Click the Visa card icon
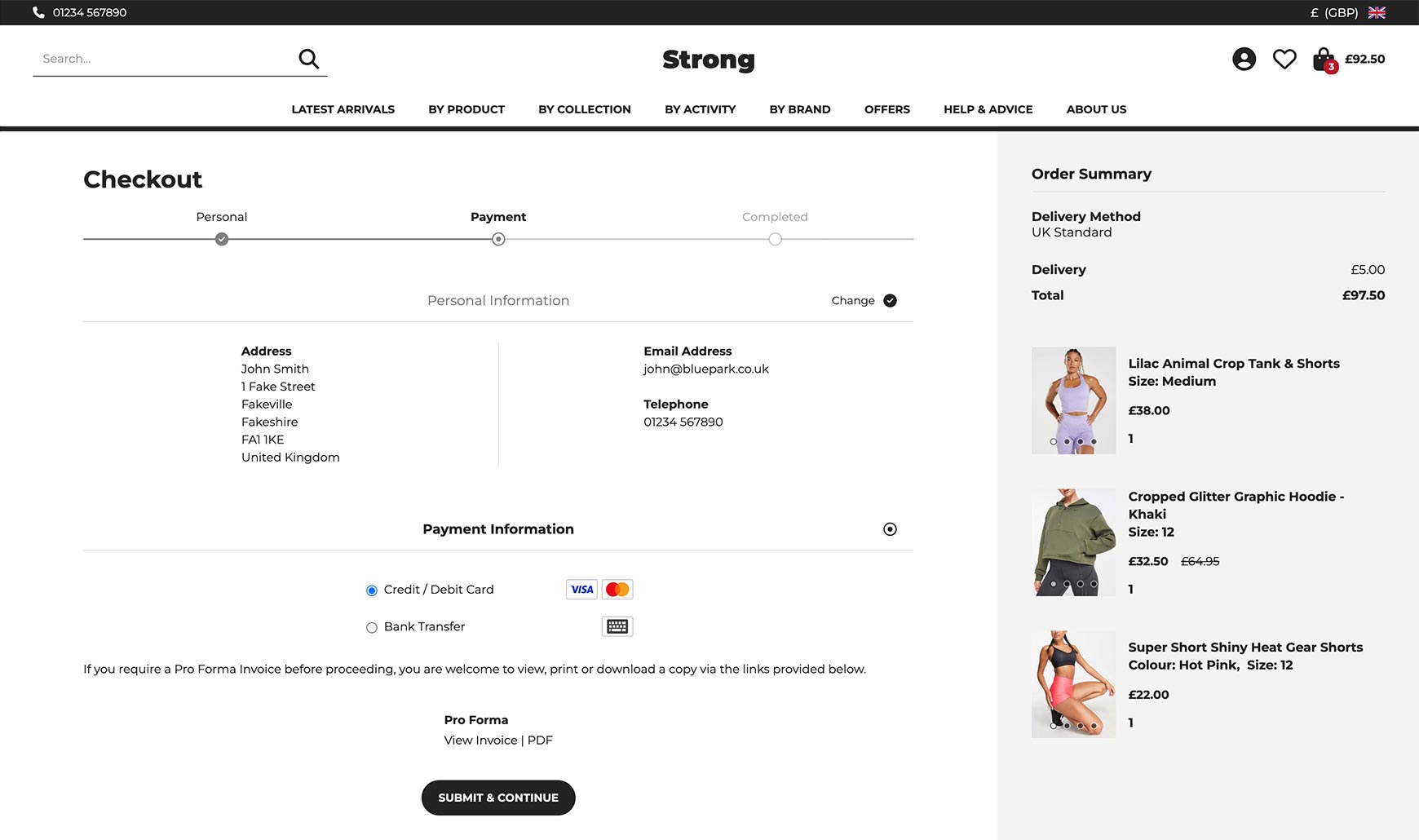The height and width of the screenshot is (840, 1419). click(x=581, y=590)
